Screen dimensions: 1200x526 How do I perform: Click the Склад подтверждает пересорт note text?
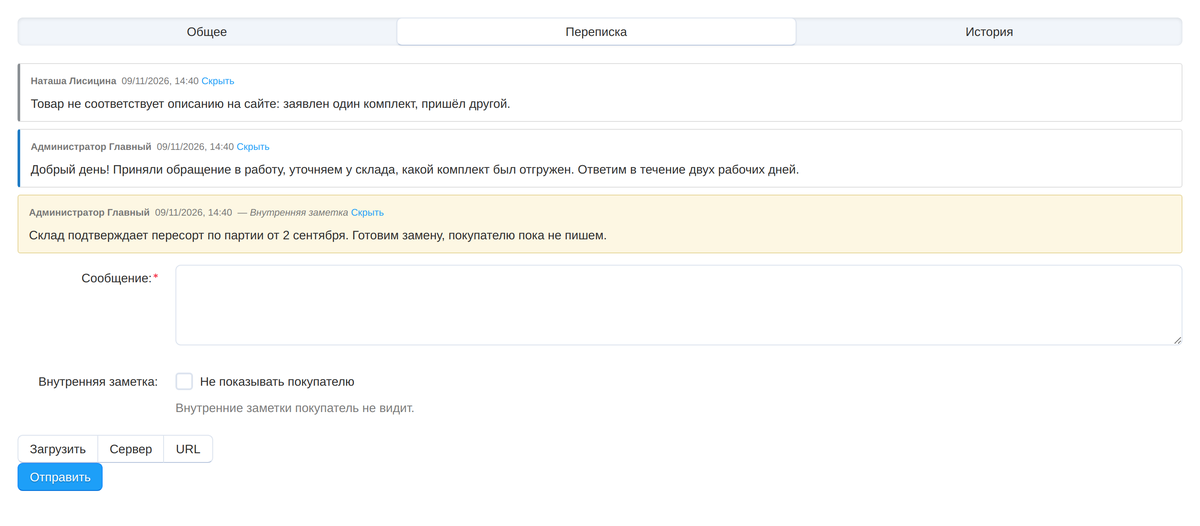(x=318, y=235)
